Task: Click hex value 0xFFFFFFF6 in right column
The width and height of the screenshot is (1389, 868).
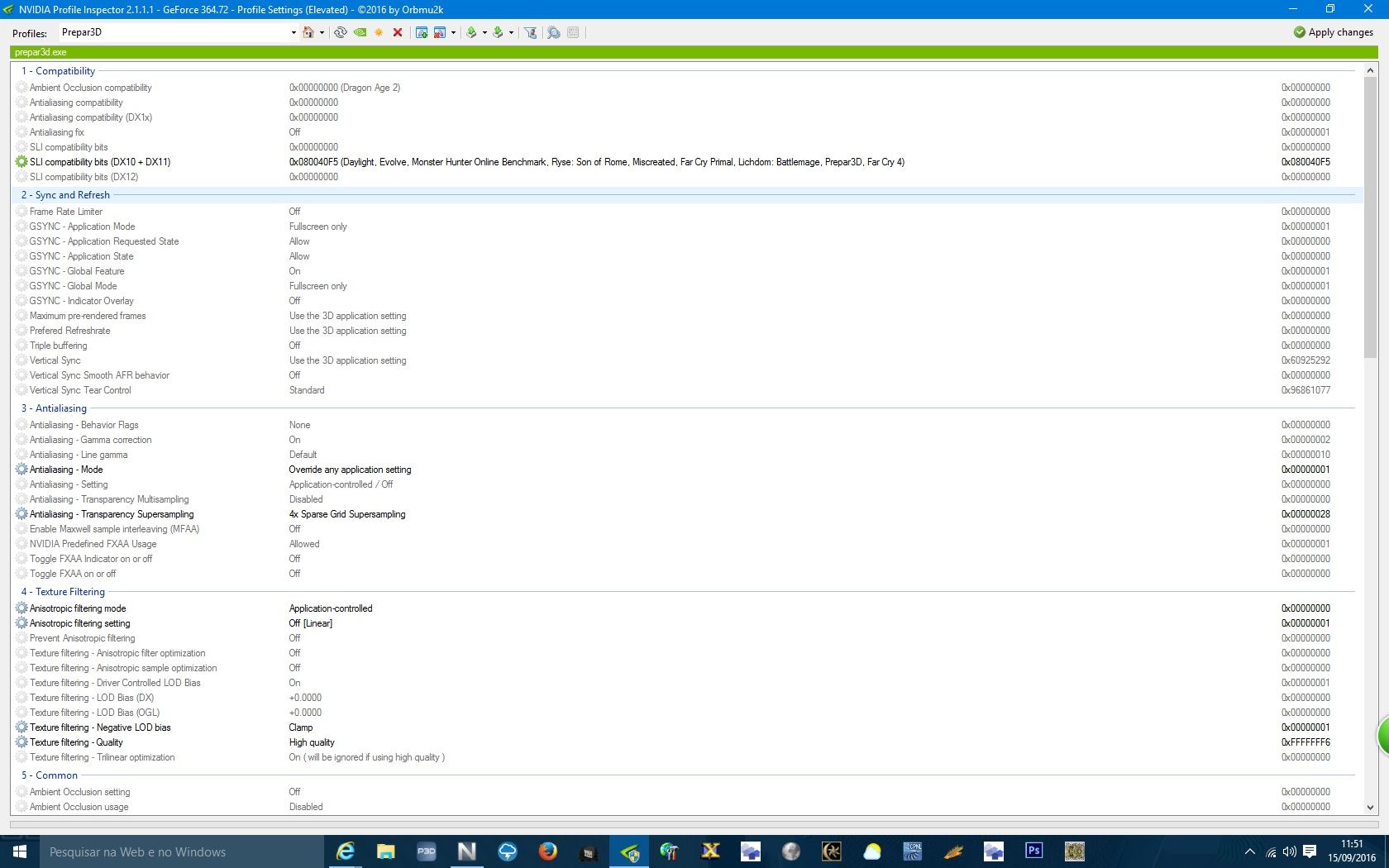Action: point(1305,742)
